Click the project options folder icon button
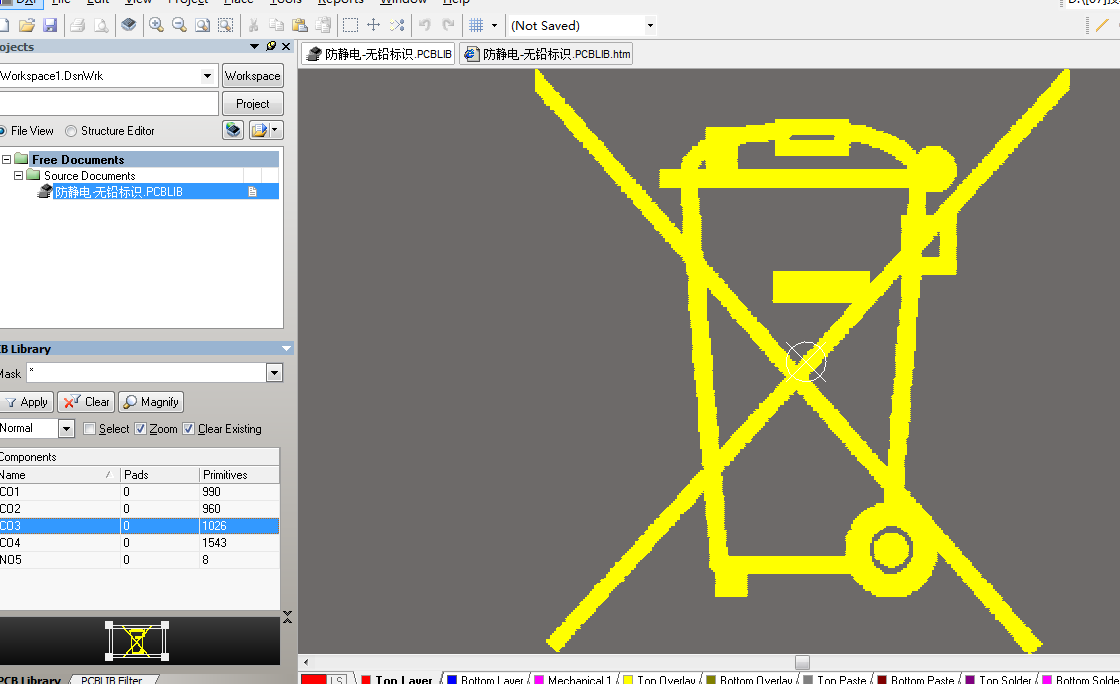This screenshot has height=684, width=1120. click(x=259, y=130)
